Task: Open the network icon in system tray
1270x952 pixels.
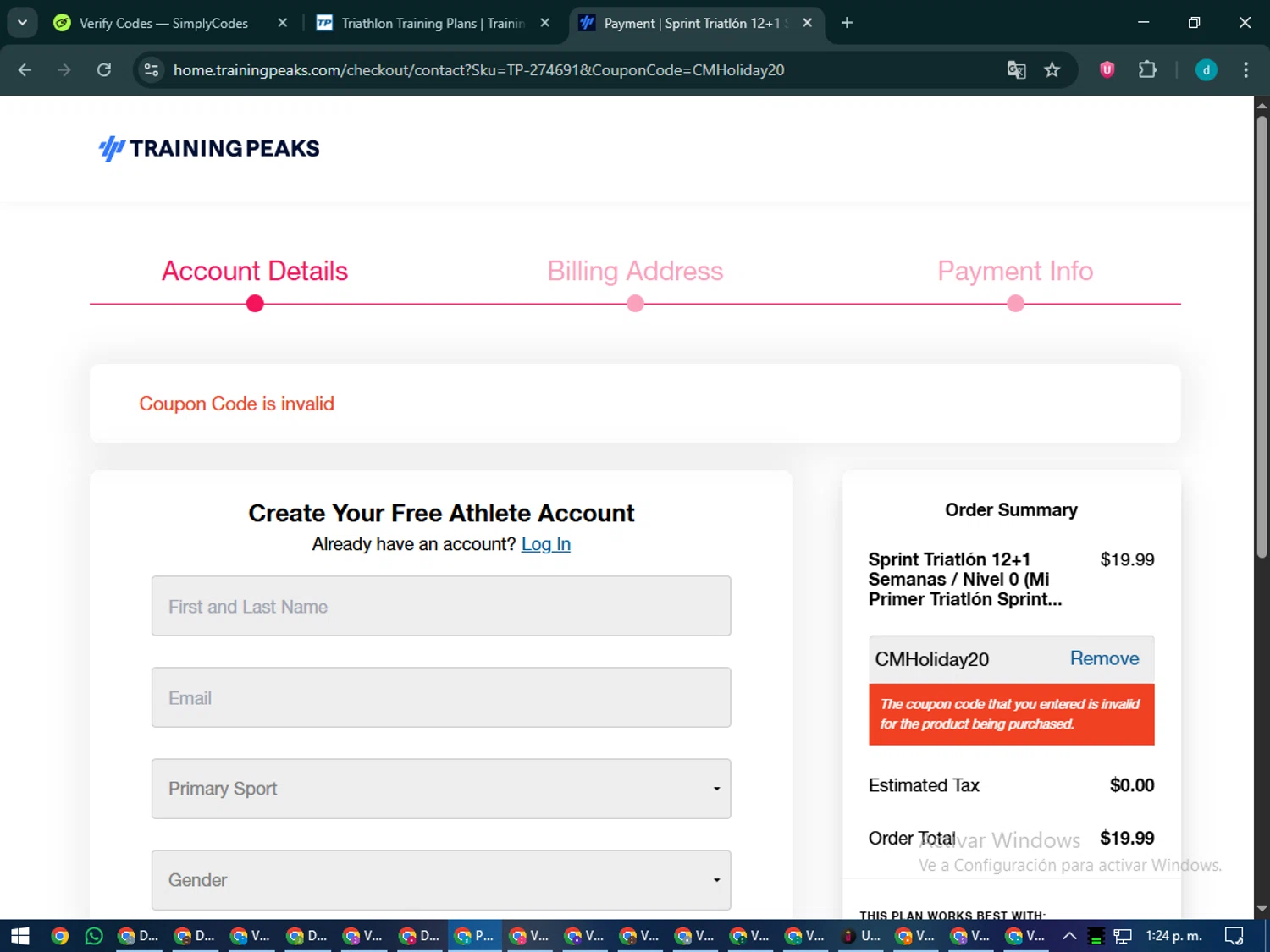Action: click(1123, 936)
